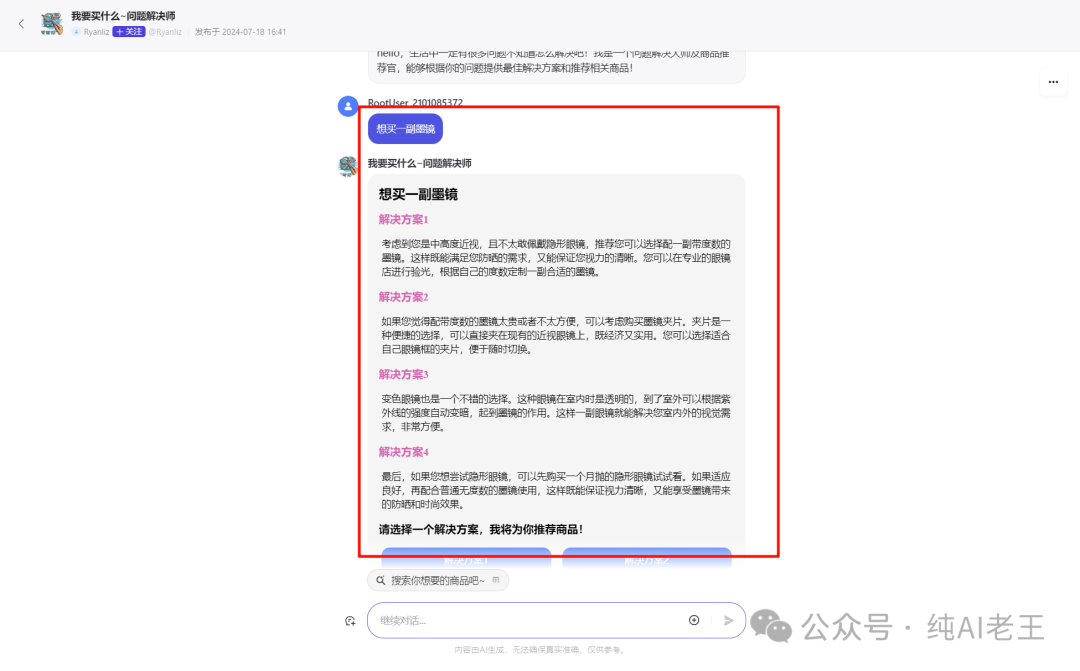Open the bot avatar in the header
Image resolution: width=1080 pixels, height=671 pixels.
52,24
